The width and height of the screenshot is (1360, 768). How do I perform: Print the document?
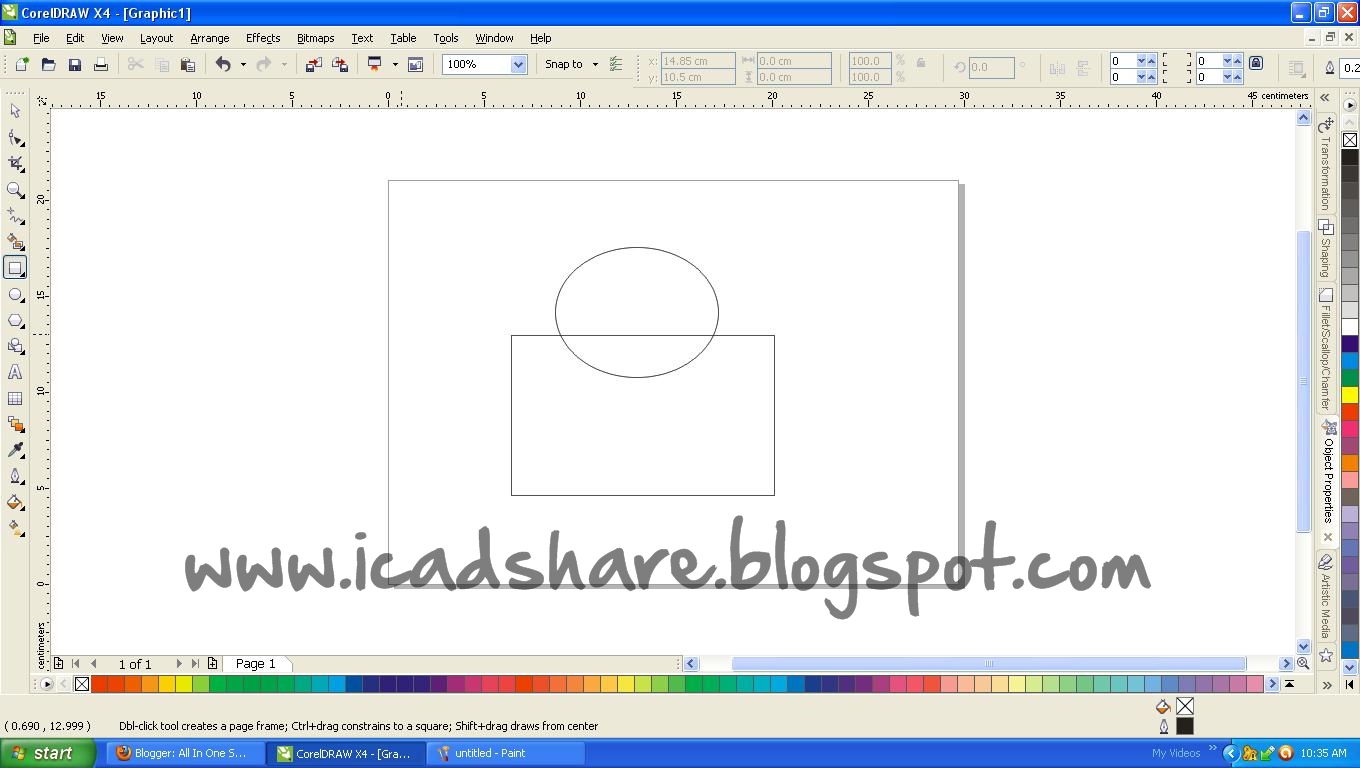[x=100, y=64]
